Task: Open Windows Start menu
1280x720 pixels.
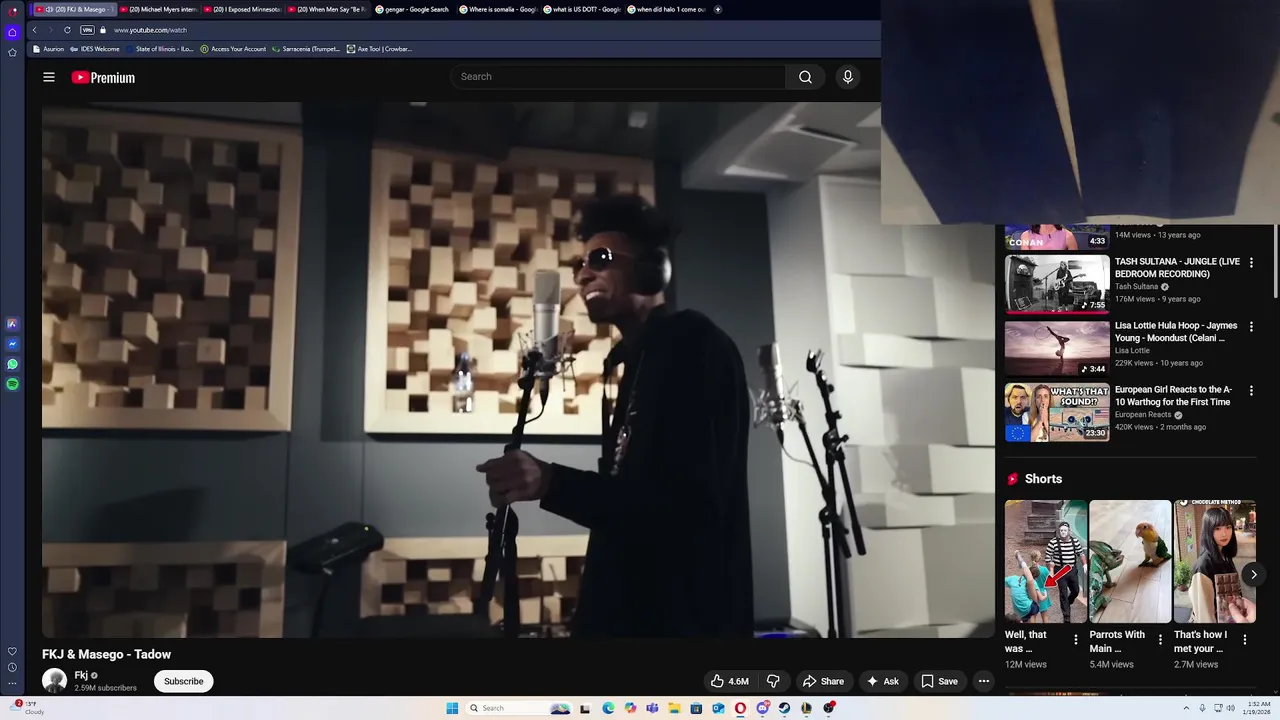Action: 452,708
